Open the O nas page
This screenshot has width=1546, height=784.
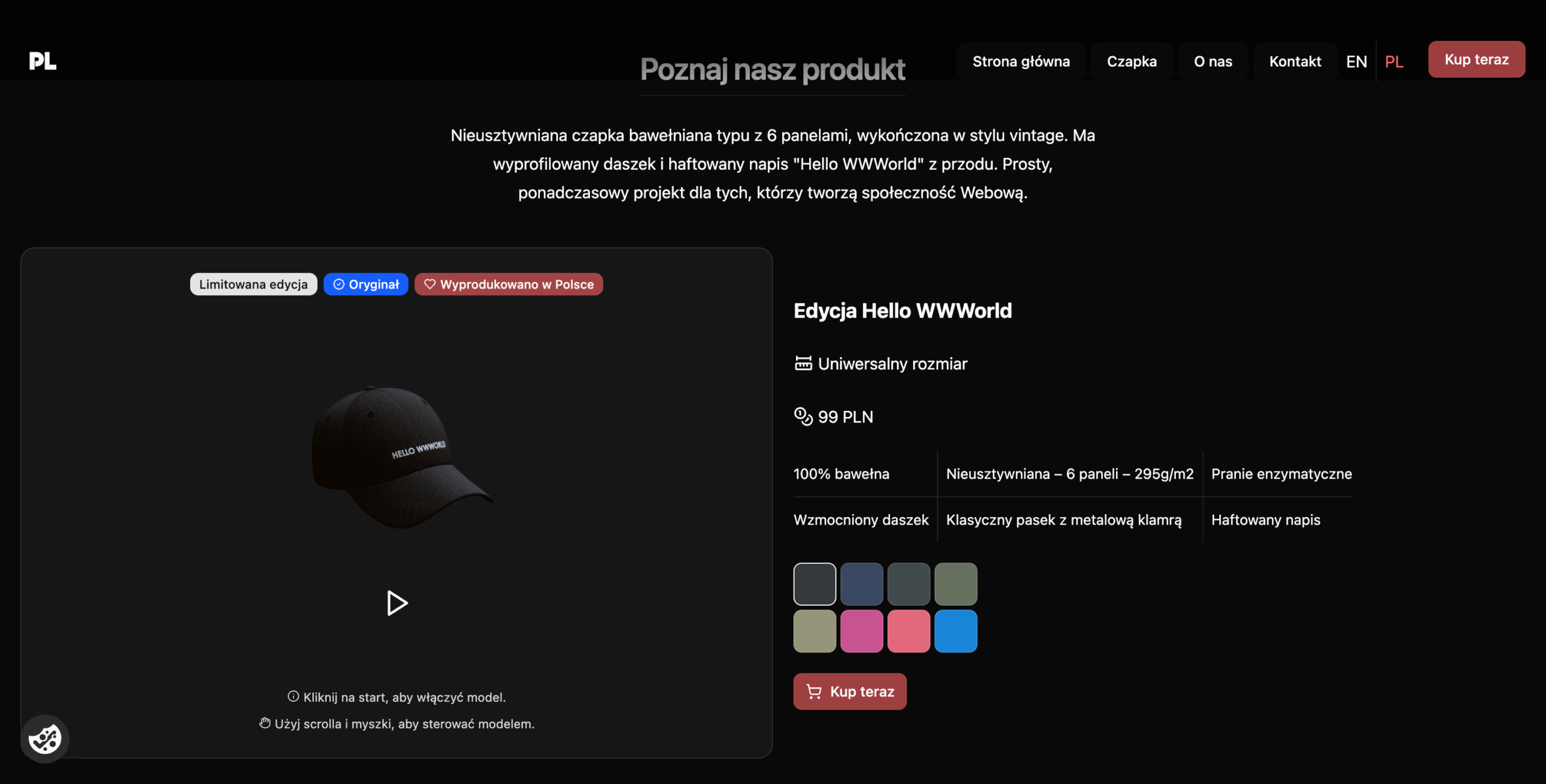pos(1213,62)
